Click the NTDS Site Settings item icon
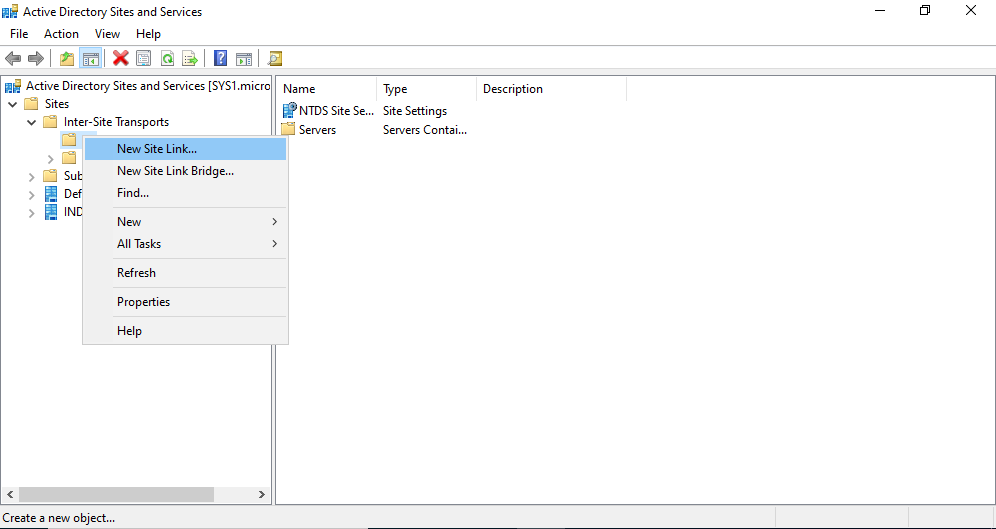 [x=290, y=110]
